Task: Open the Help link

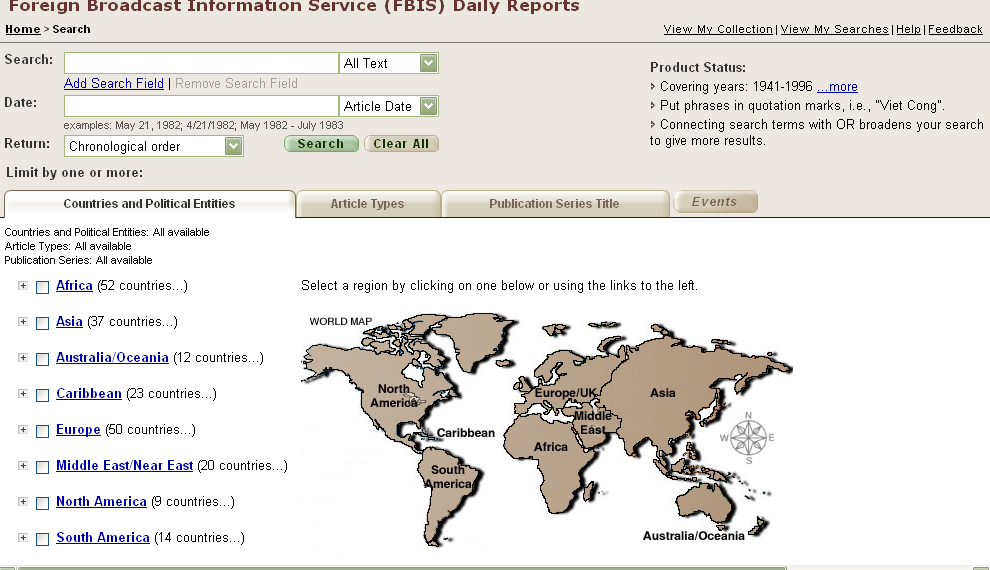Action: point(909,29)
